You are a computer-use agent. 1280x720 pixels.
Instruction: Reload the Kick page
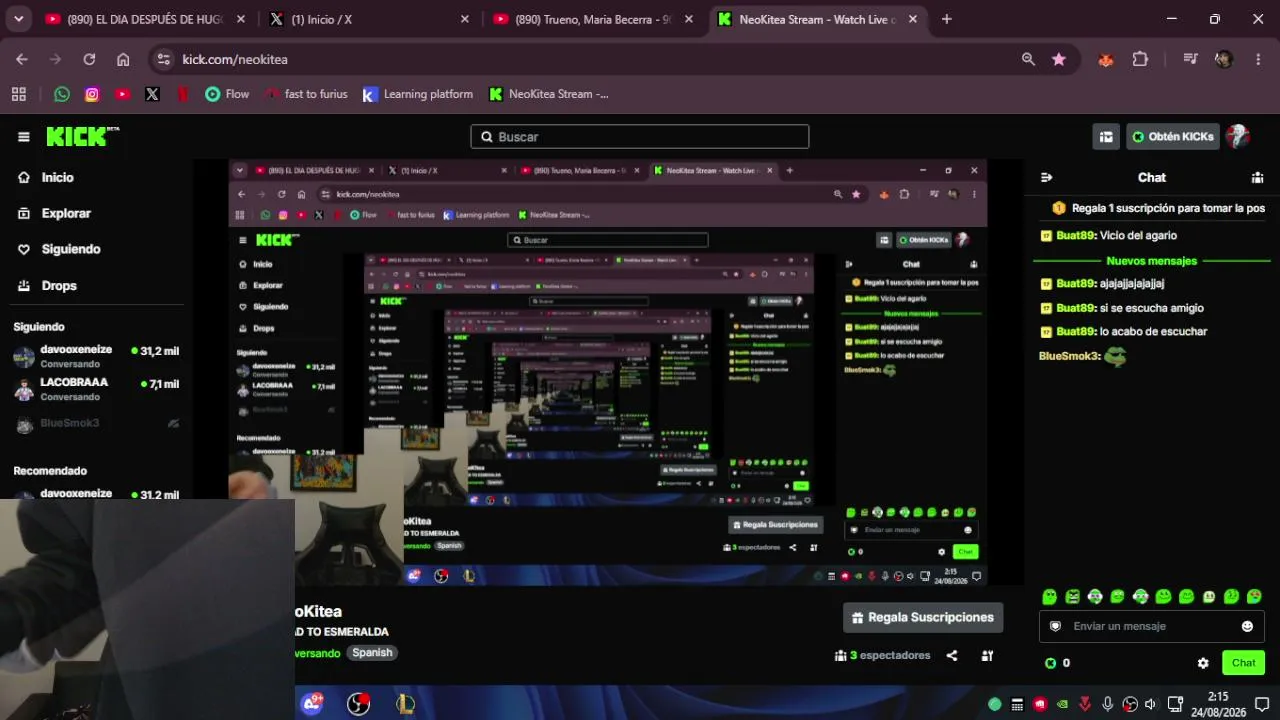pyautogui.click(x=89, y=59)
